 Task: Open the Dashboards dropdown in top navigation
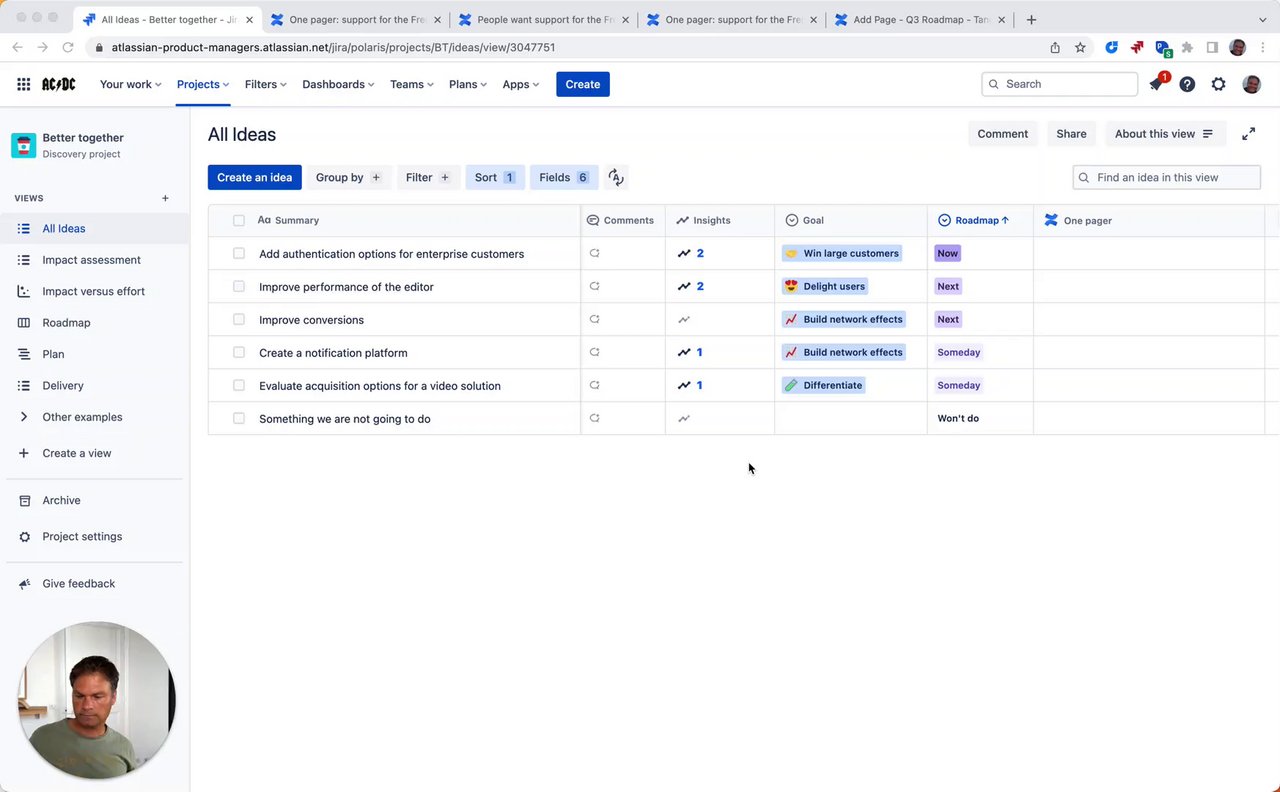pos(338,85)
